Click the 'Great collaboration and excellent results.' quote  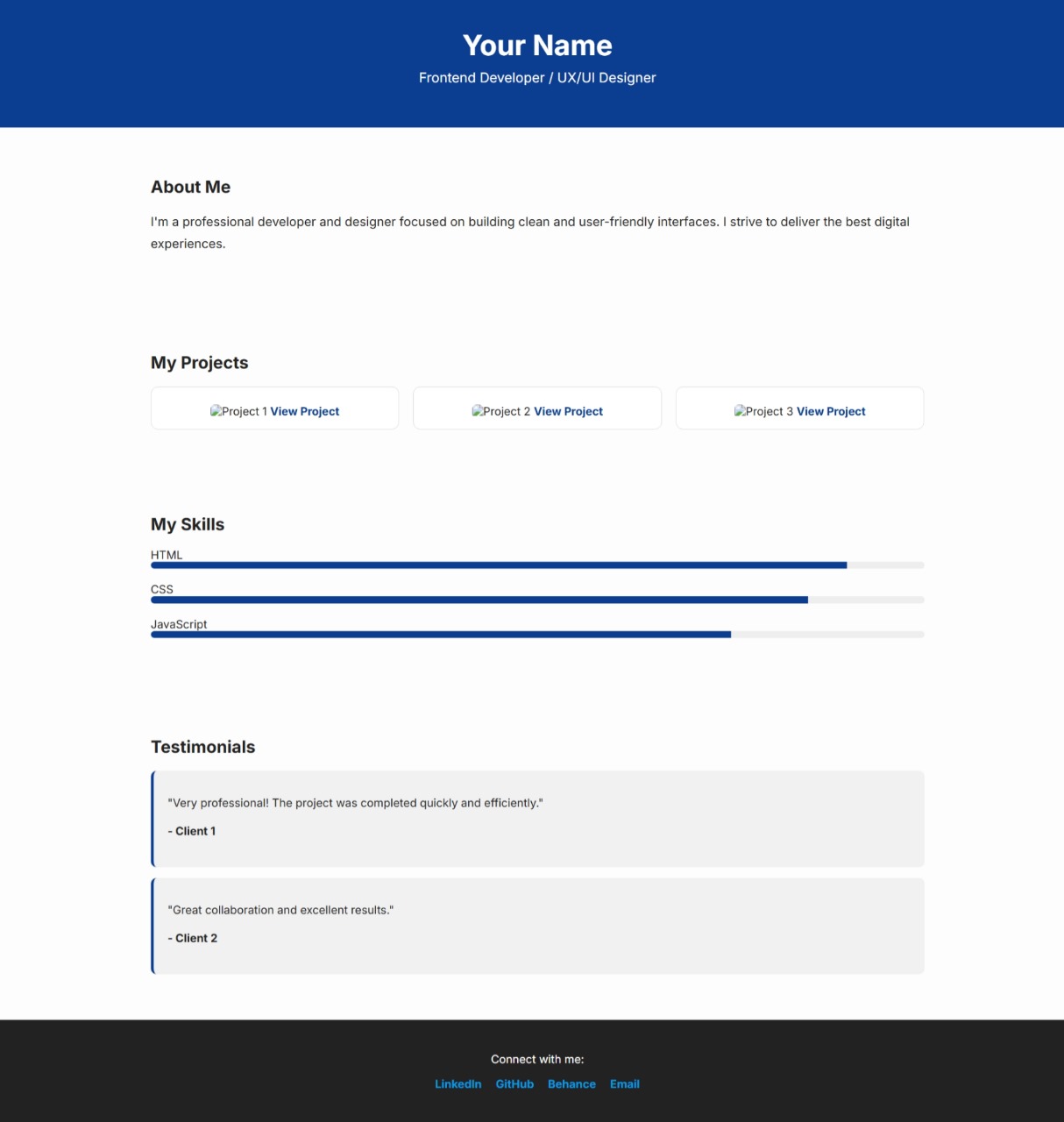click(x=280, y=910)
